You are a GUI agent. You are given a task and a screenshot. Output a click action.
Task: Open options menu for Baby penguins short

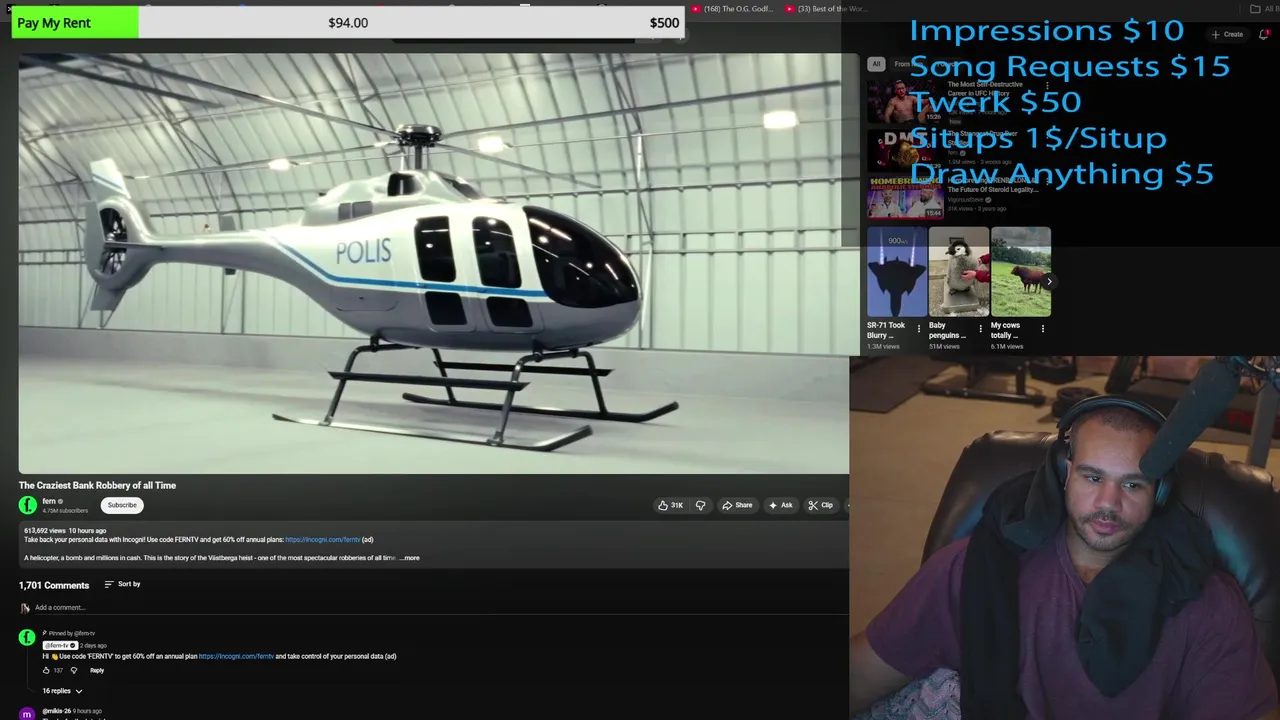point(981,328)
